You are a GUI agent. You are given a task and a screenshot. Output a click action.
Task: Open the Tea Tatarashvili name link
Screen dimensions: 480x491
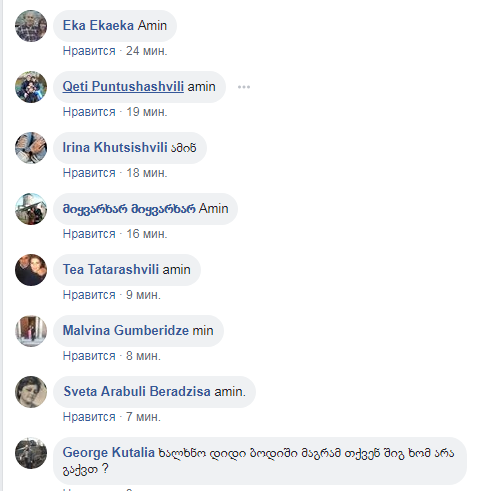coord(111,269)
